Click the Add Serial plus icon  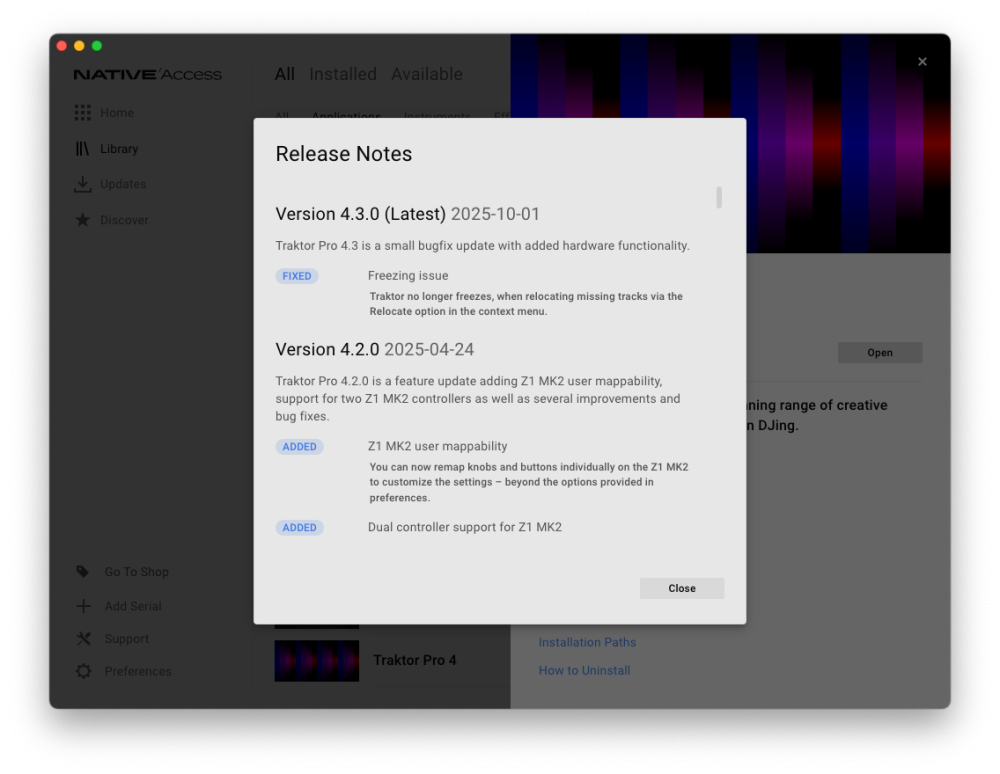[84, 606]
